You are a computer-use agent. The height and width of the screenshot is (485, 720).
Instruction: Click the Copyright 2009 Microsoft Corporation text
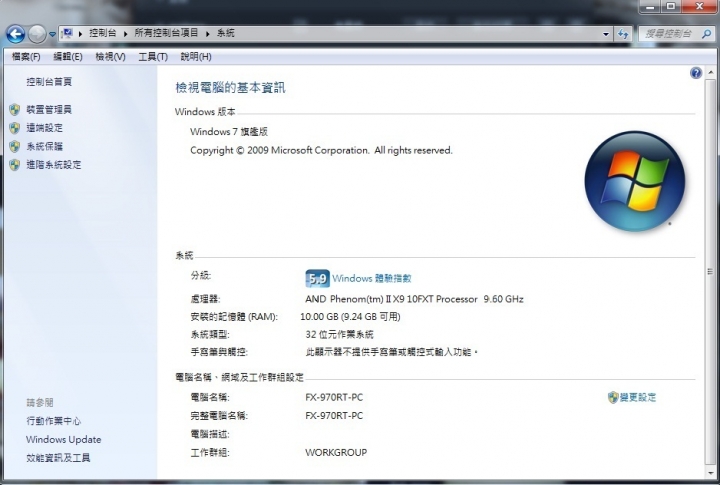tap(321, 151)
